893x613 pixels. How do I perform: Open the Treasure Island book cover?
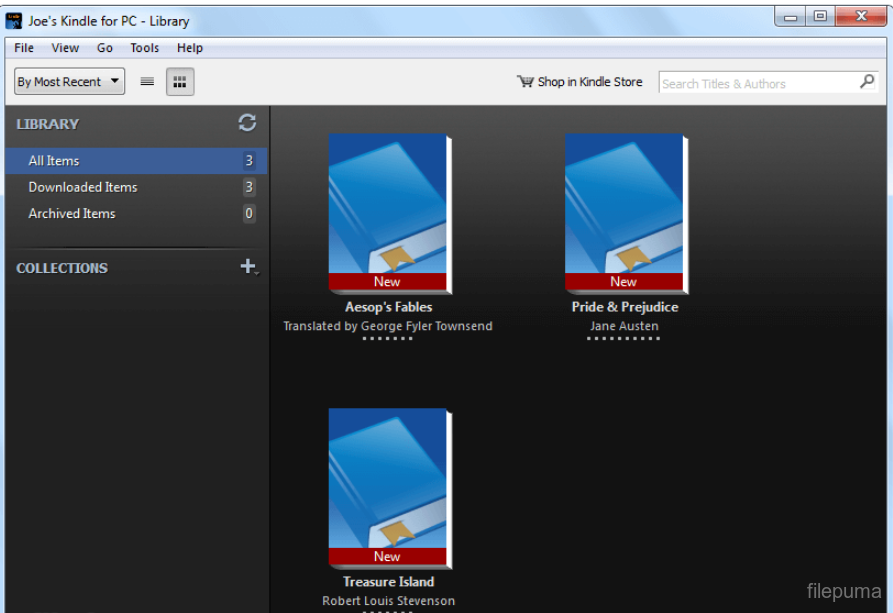388,485
